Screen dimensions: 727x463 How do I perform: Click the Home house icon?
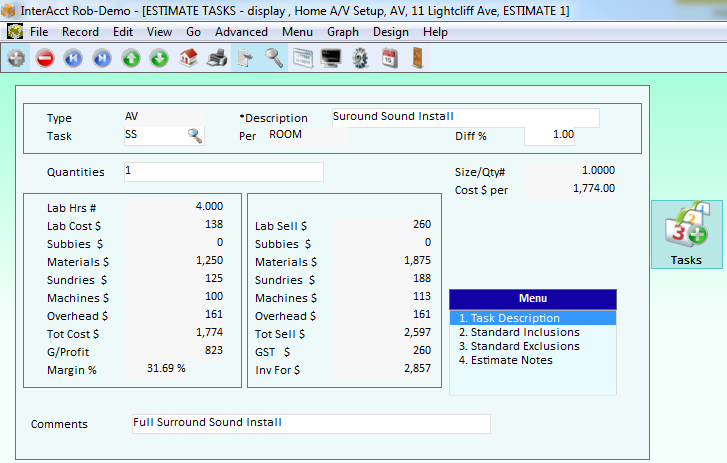pyautogui.click(x=188, y=58)
